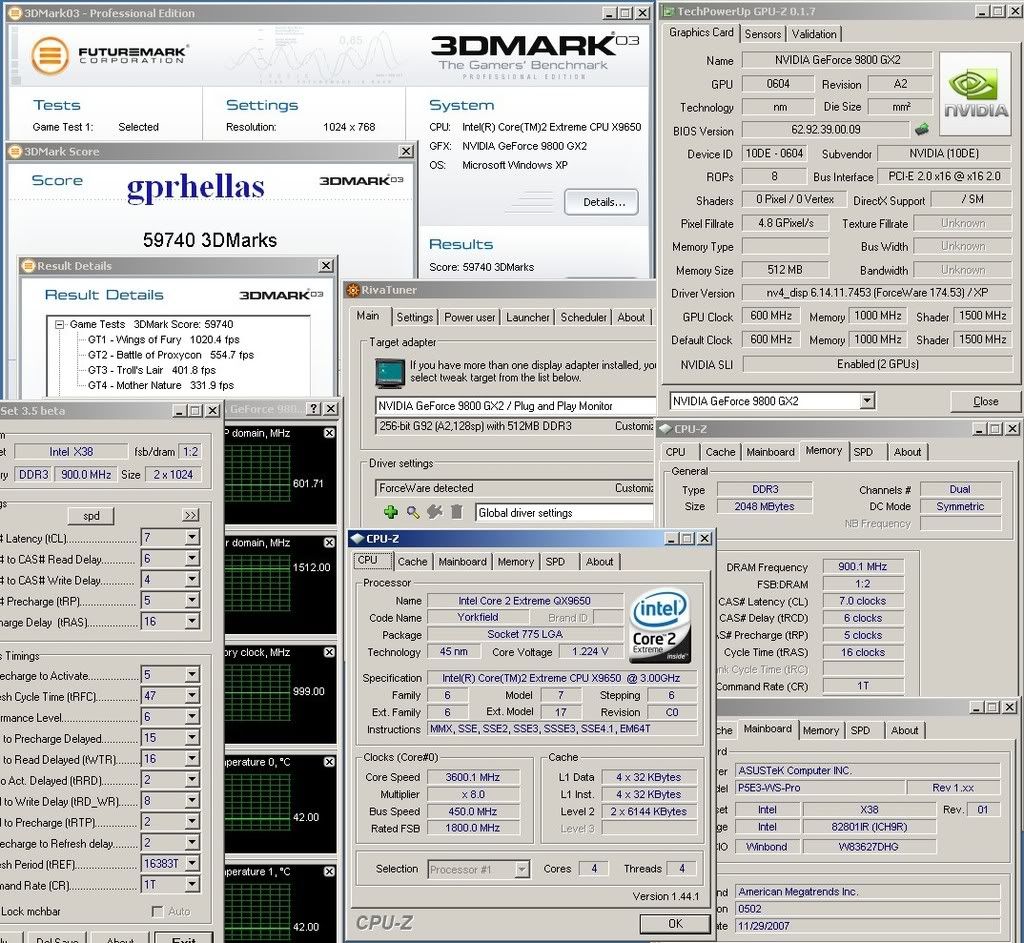Click the double-arrow button next to spd

tap(190, 515)
